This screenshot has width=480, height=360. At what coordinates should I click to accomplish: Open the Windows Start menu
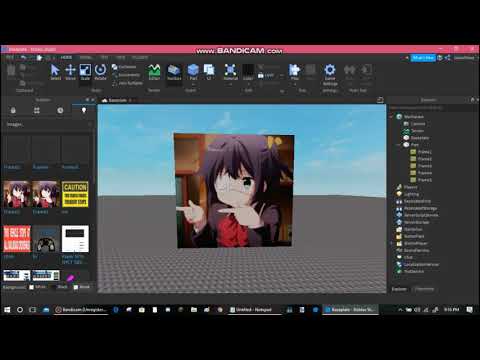[7, 310]
